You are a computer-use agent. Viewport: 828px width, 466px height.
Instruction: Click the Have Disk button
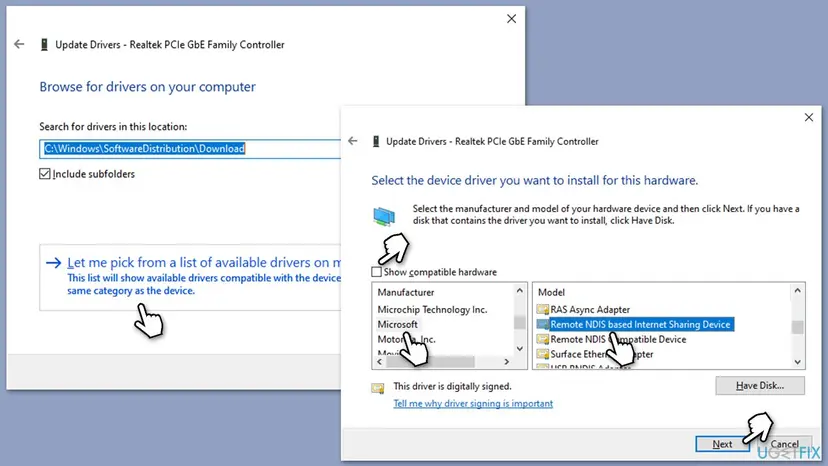tap(760, 386)
